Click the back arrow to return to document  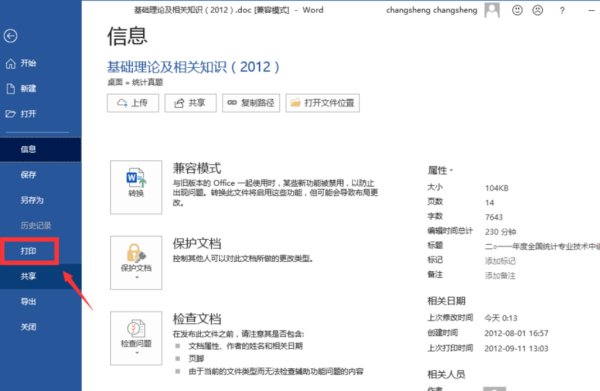click(x=10, y=36)
